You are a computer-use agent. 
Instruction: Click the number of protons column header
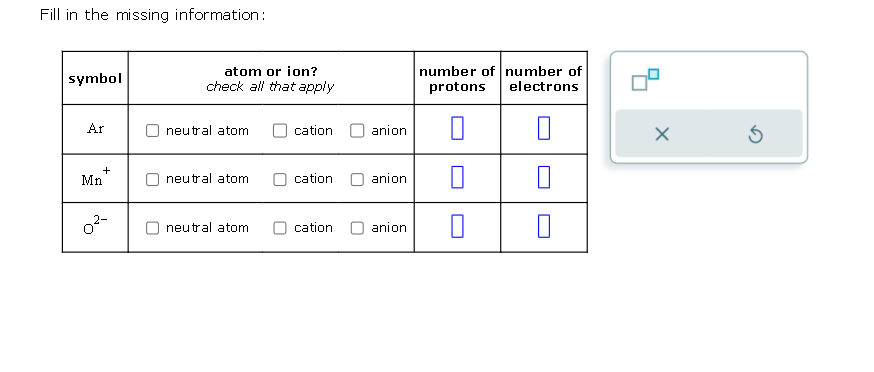[x=457, y=79]
